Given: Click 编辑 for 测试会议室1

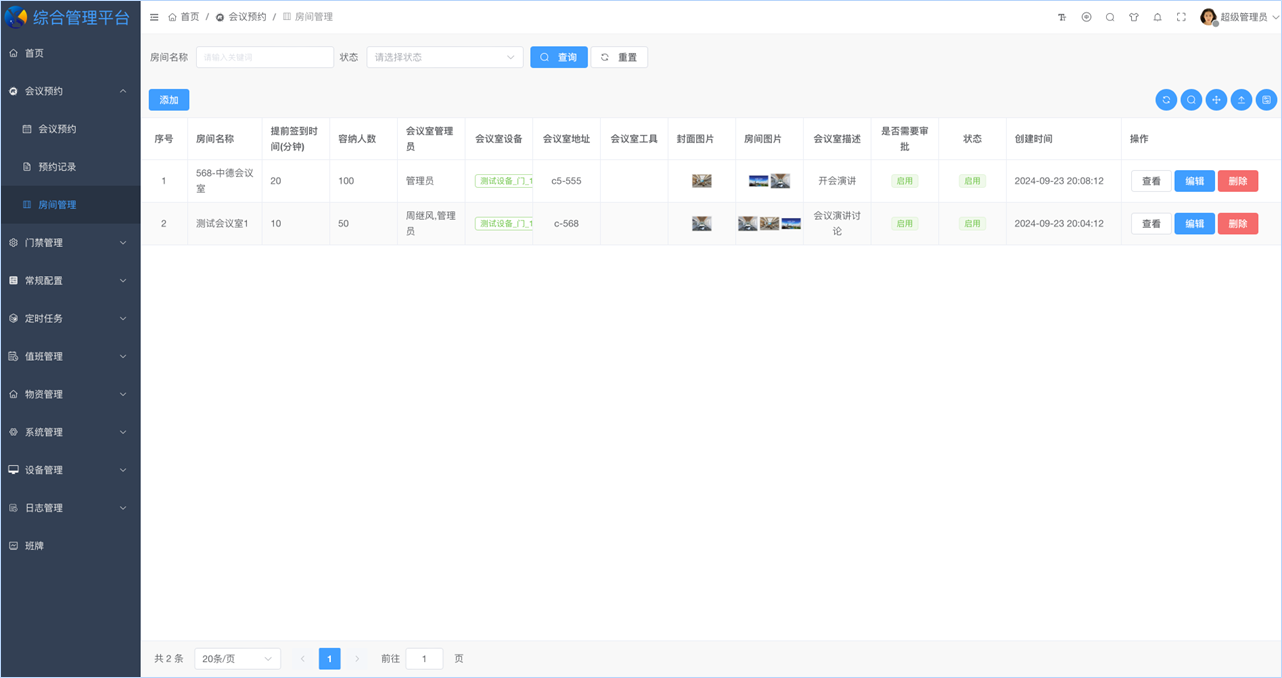Looking at the screenshot, I should tap(1194, 223).
